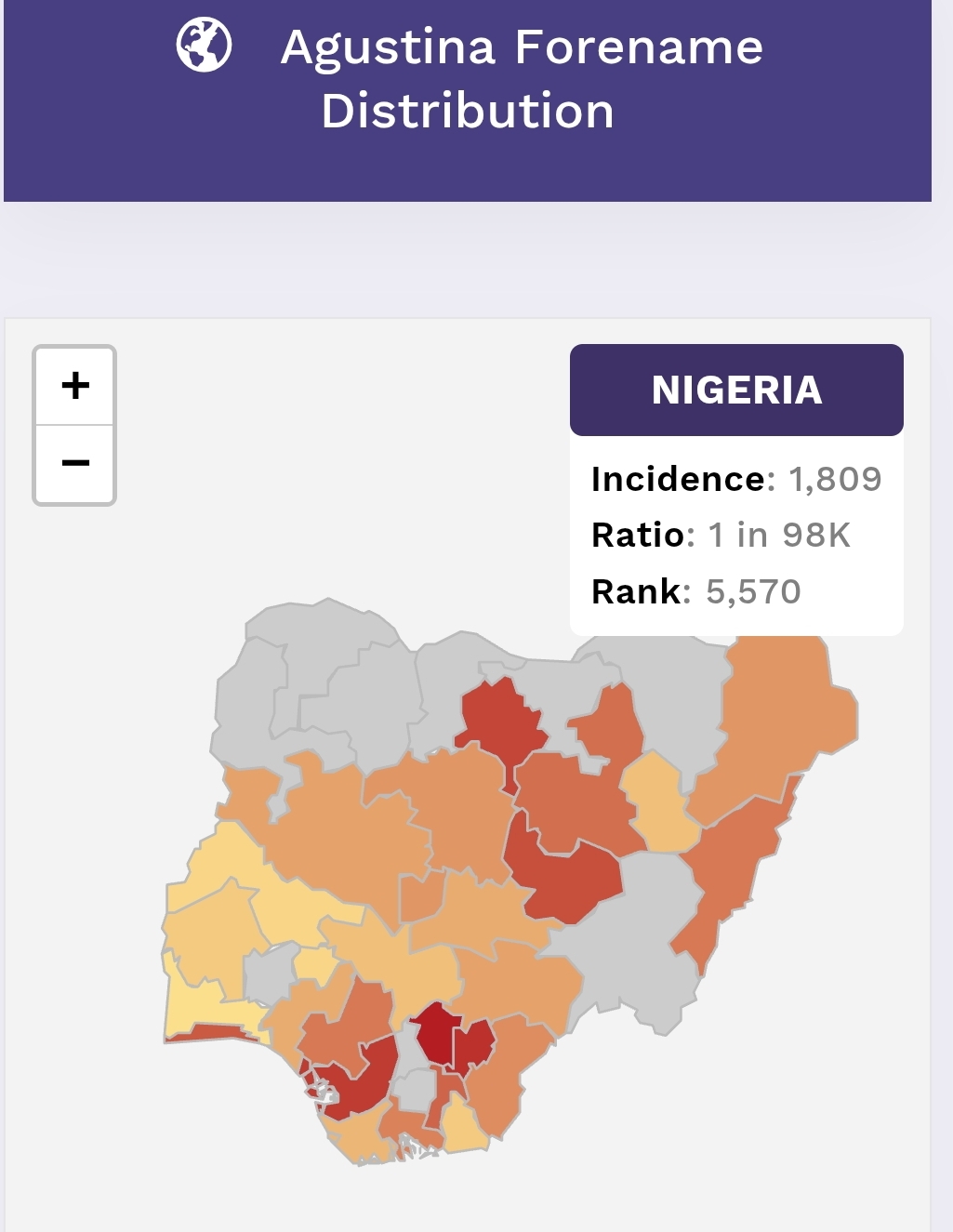The image size is (953, 1232).
Task: Select the red Kano state on map
Action: tap(497, 721)
